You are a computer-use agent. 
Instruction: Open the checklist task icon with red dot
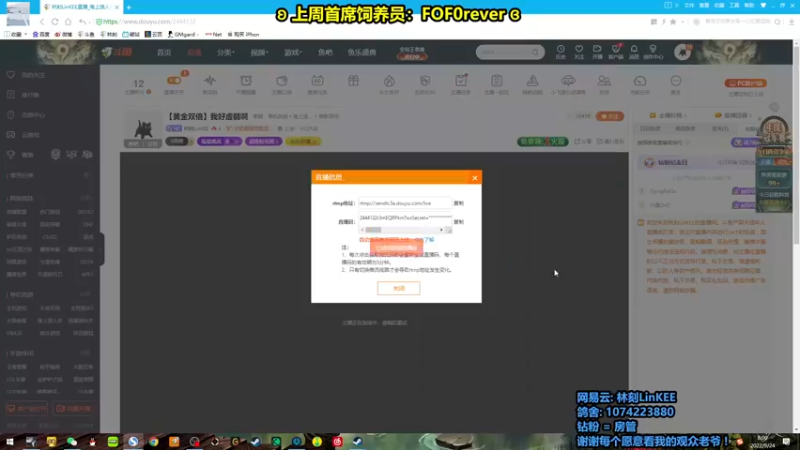[461, 81]
